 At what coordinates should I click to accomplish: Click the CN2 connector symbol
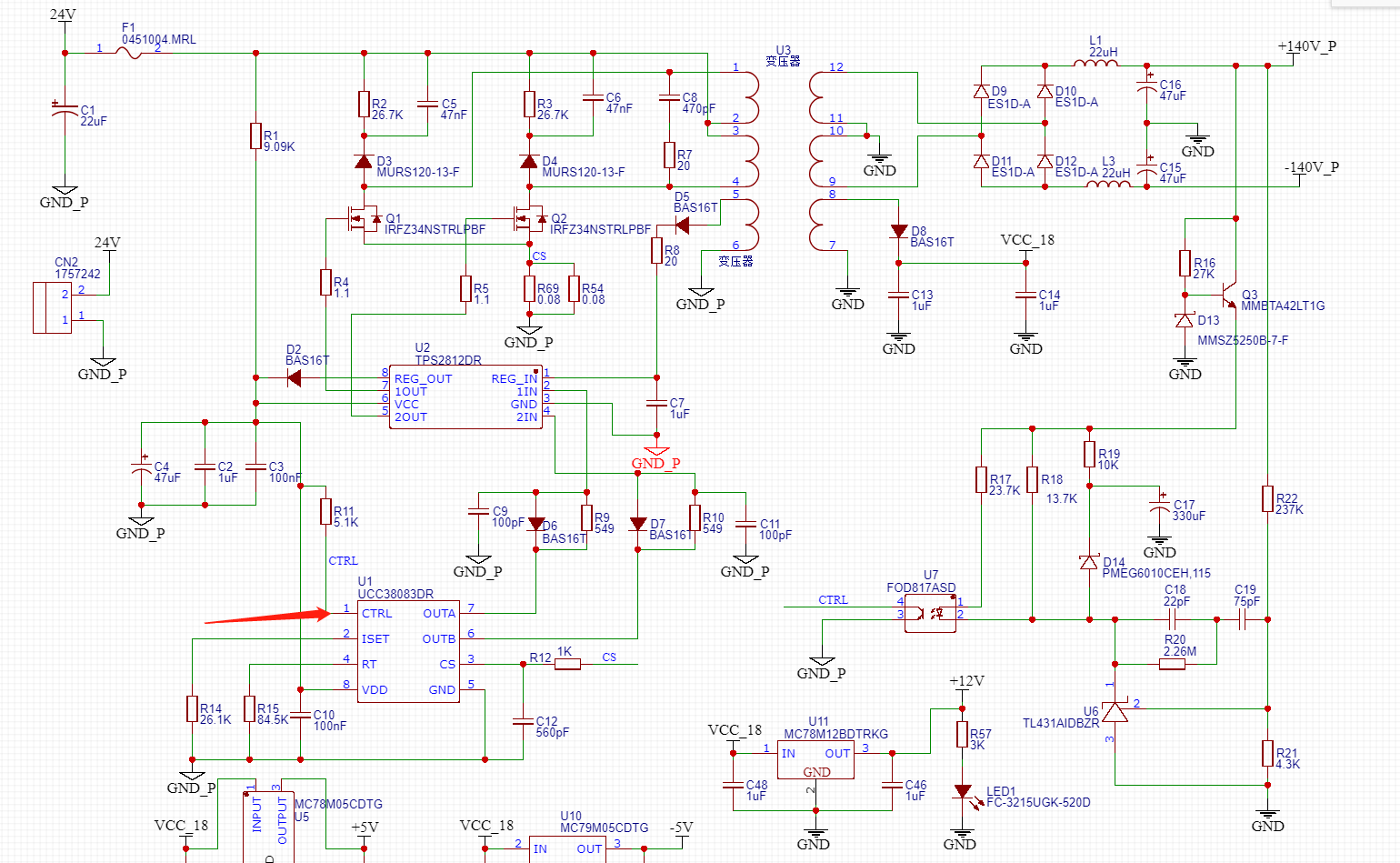[52, 307]
